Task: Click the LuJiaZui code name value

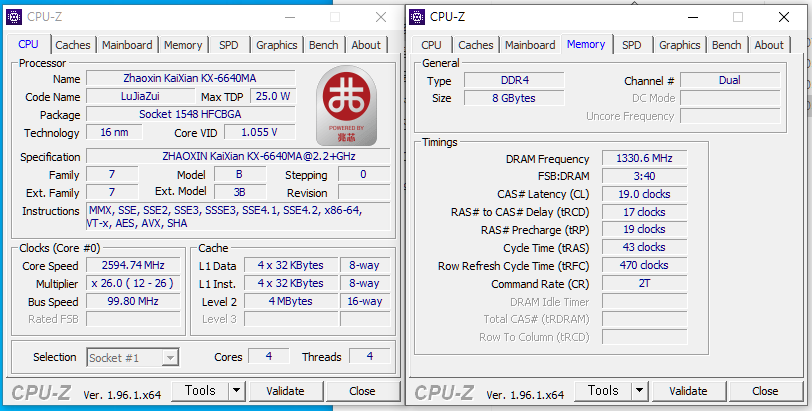Action: pos(140,96)
